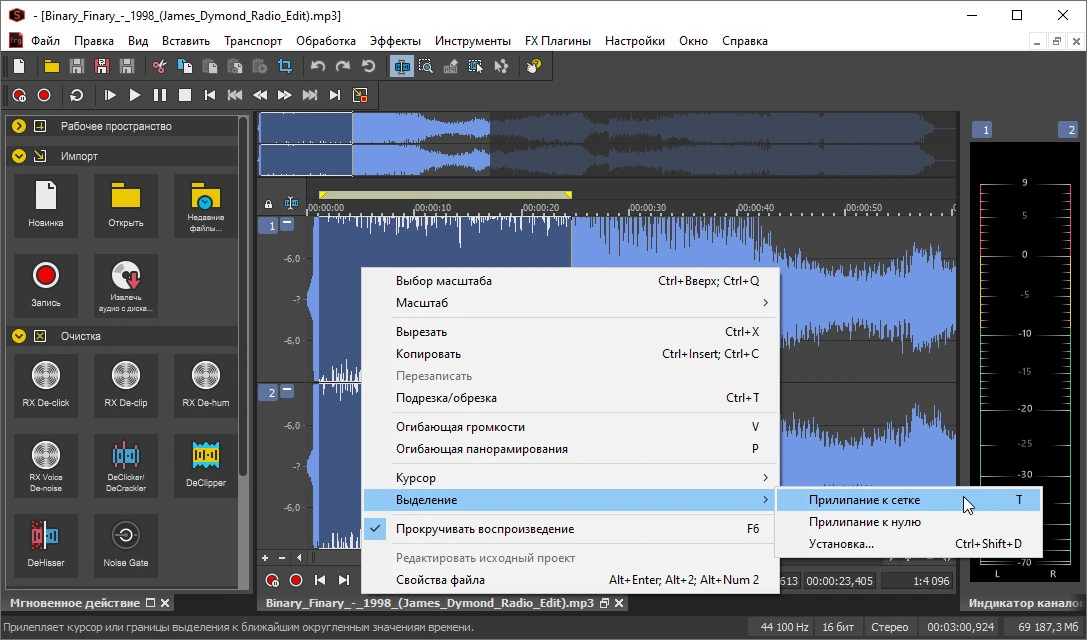Expand the Масштаб submenu
Viewport: 1087px width, 640px height.
pyautogui.click(x=571, y=302)
